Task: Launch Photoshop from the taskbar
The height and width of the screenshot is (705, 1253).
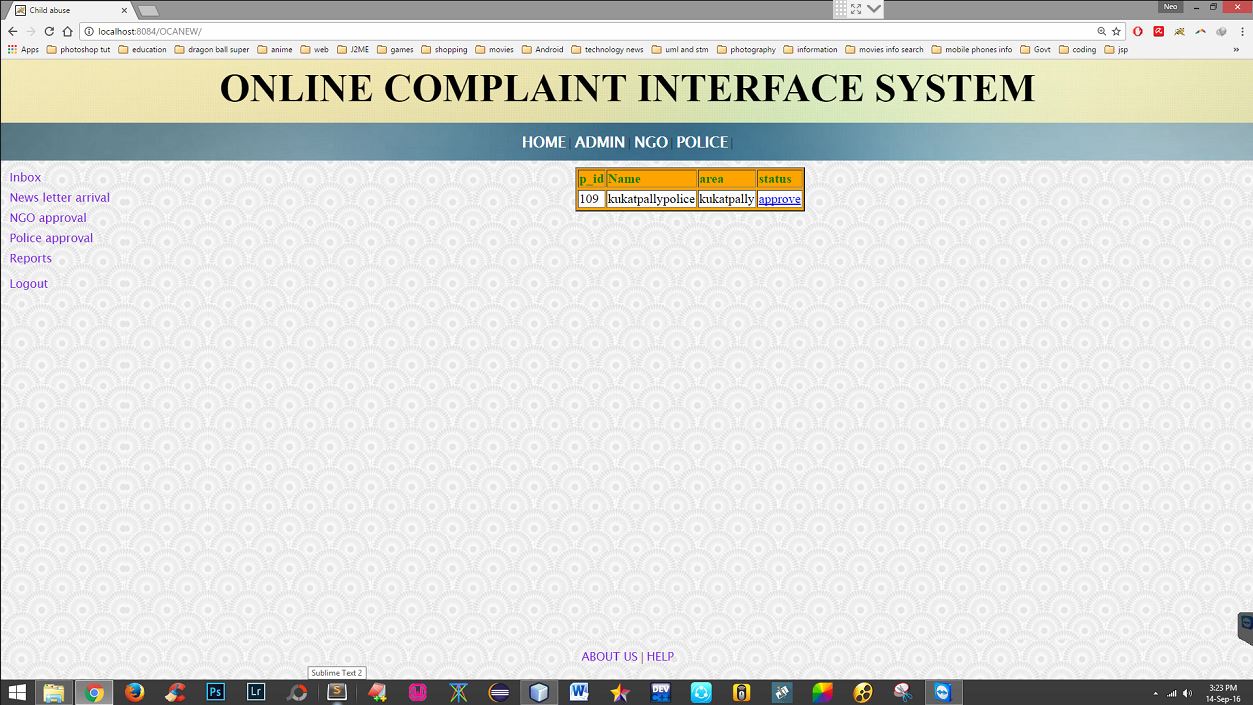Action: (x=216, y=692)
